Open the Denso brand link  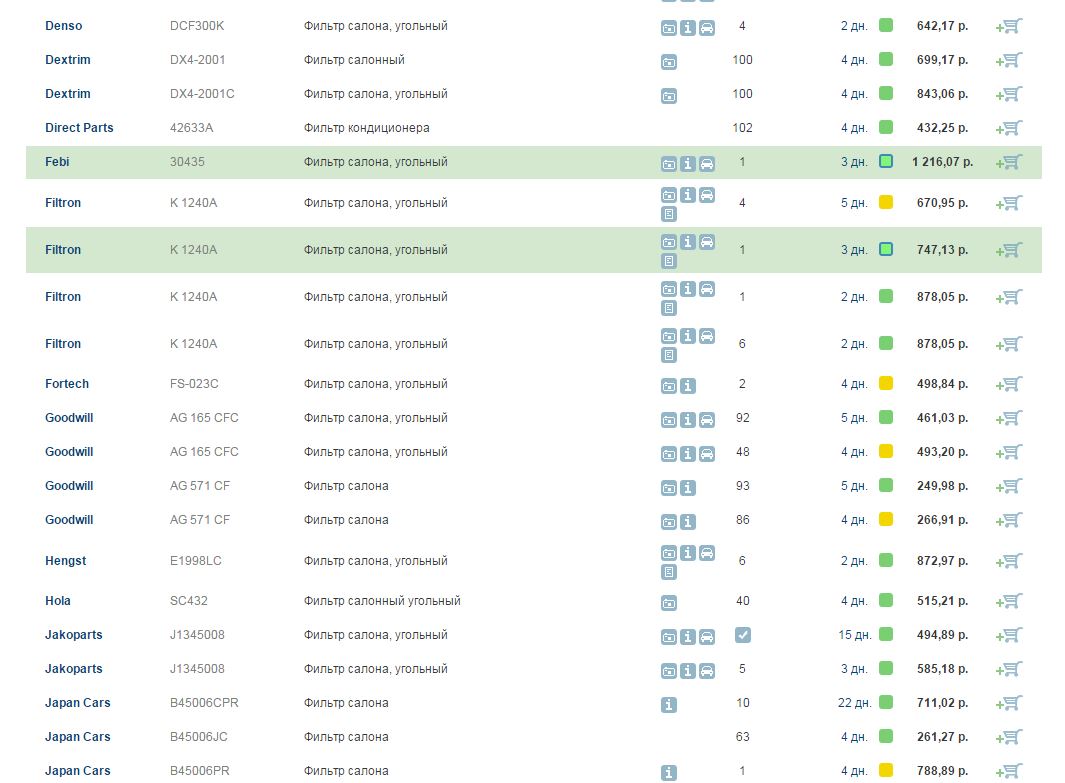point(64,26)
